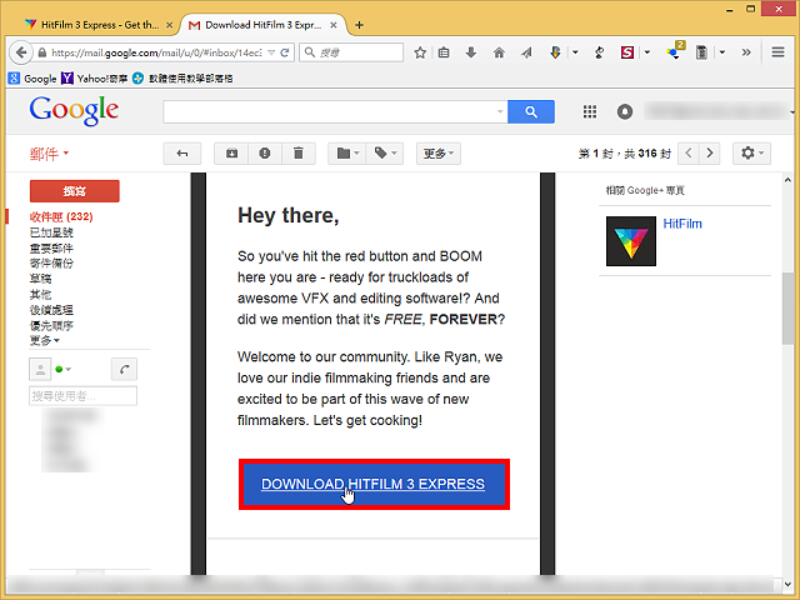The width and height of the screenshot is (801, 604).
Task: Click the address bar URL field
Action: point(156,52)
